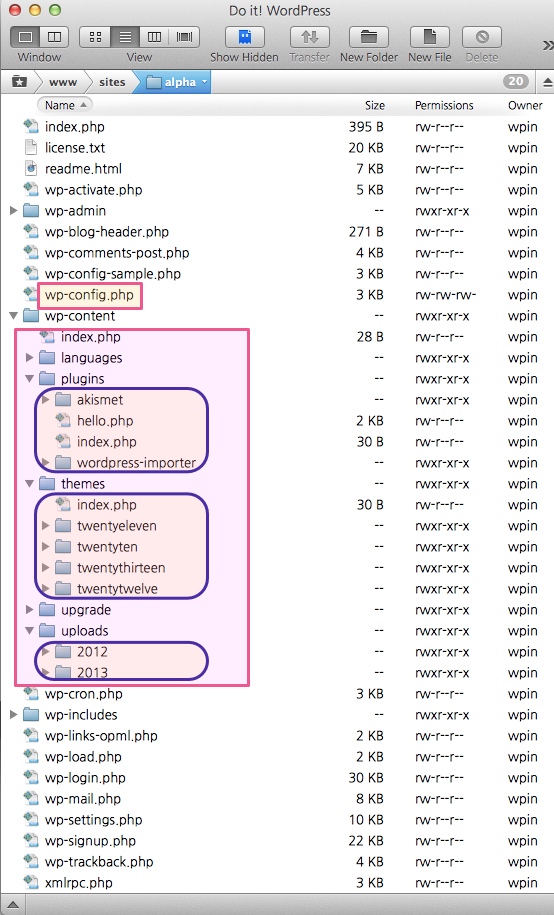Expand the upgrade folder
This screenshot has width=554, height=915.
(x=30, y=610)
